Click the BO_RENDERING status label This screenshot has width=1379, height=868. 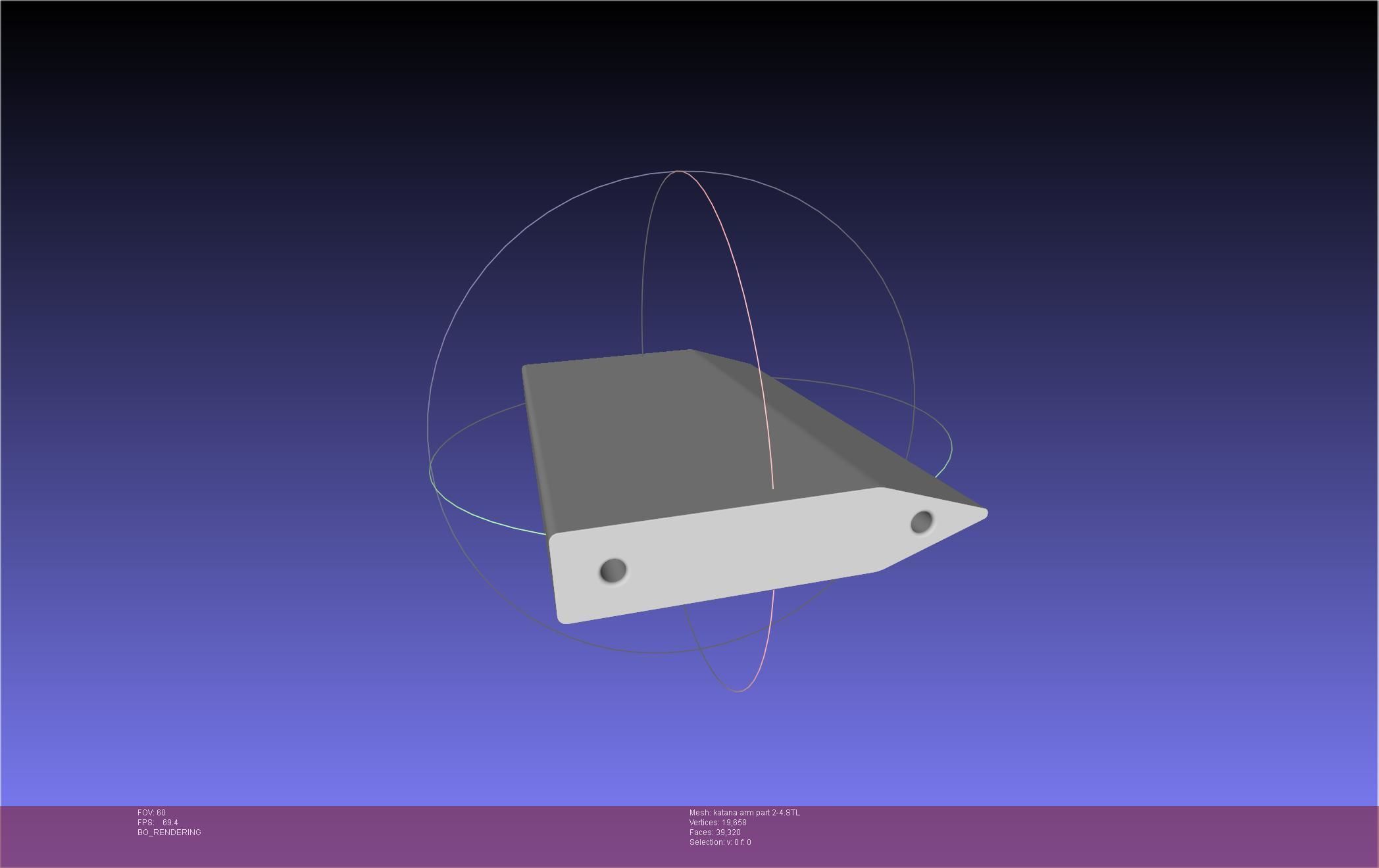click(169, 832)
